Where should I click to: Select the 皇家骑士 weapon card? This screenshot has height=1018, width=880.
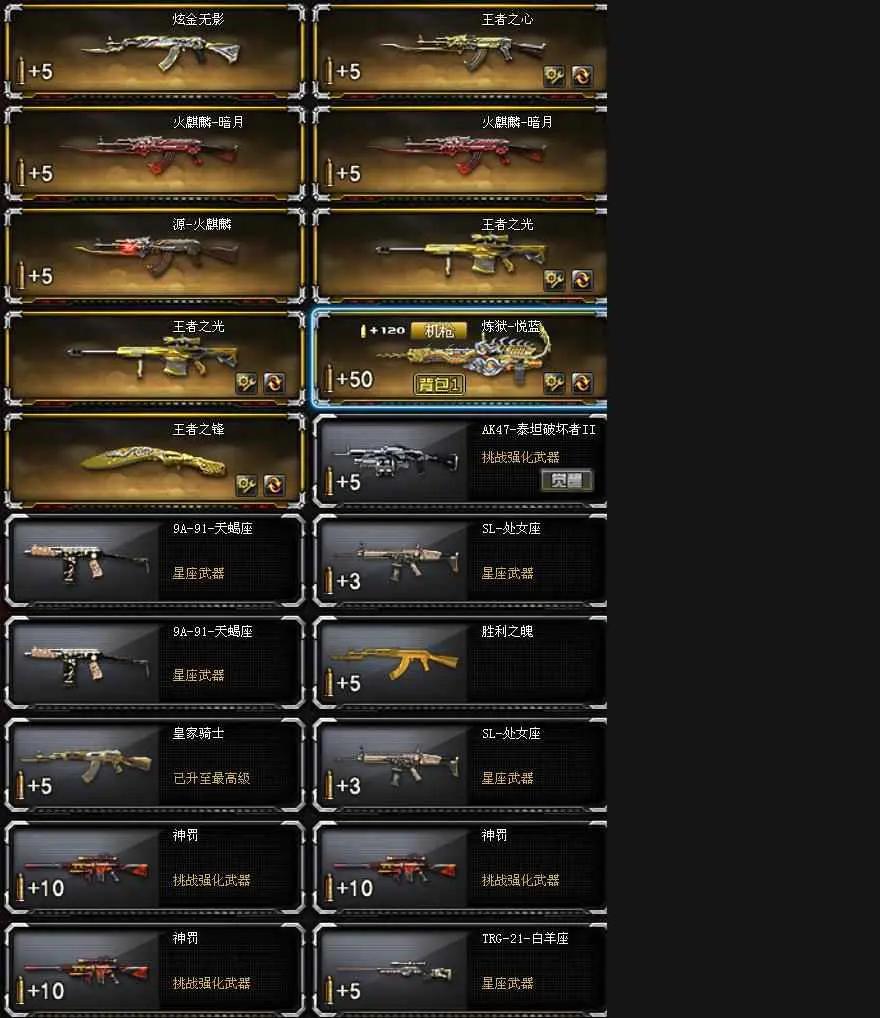click(155, 765)
